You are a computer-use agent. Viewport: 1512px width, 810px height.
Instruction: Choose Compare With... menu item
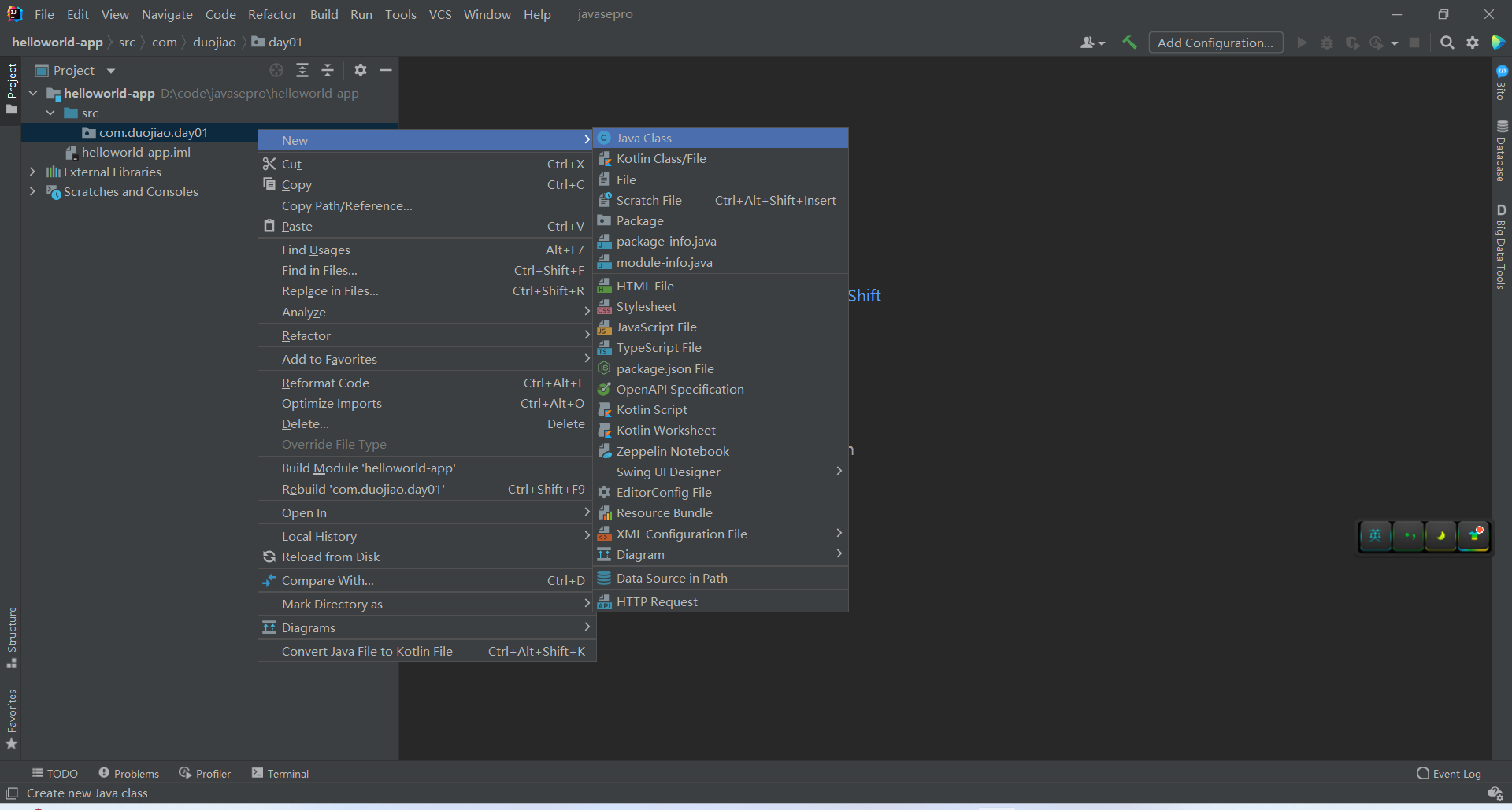[427, 581]
